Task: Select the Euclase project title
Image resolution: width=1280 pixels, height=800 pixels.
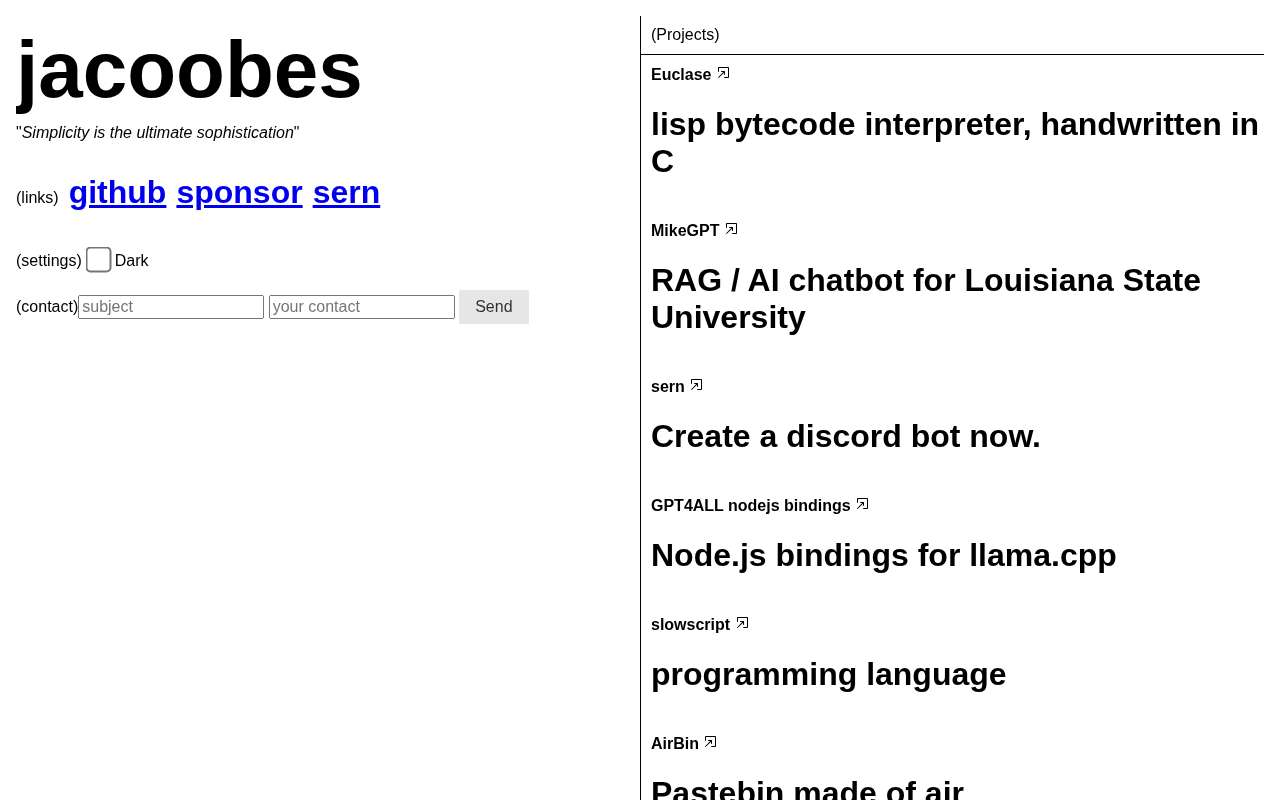Action: (681, 75)
